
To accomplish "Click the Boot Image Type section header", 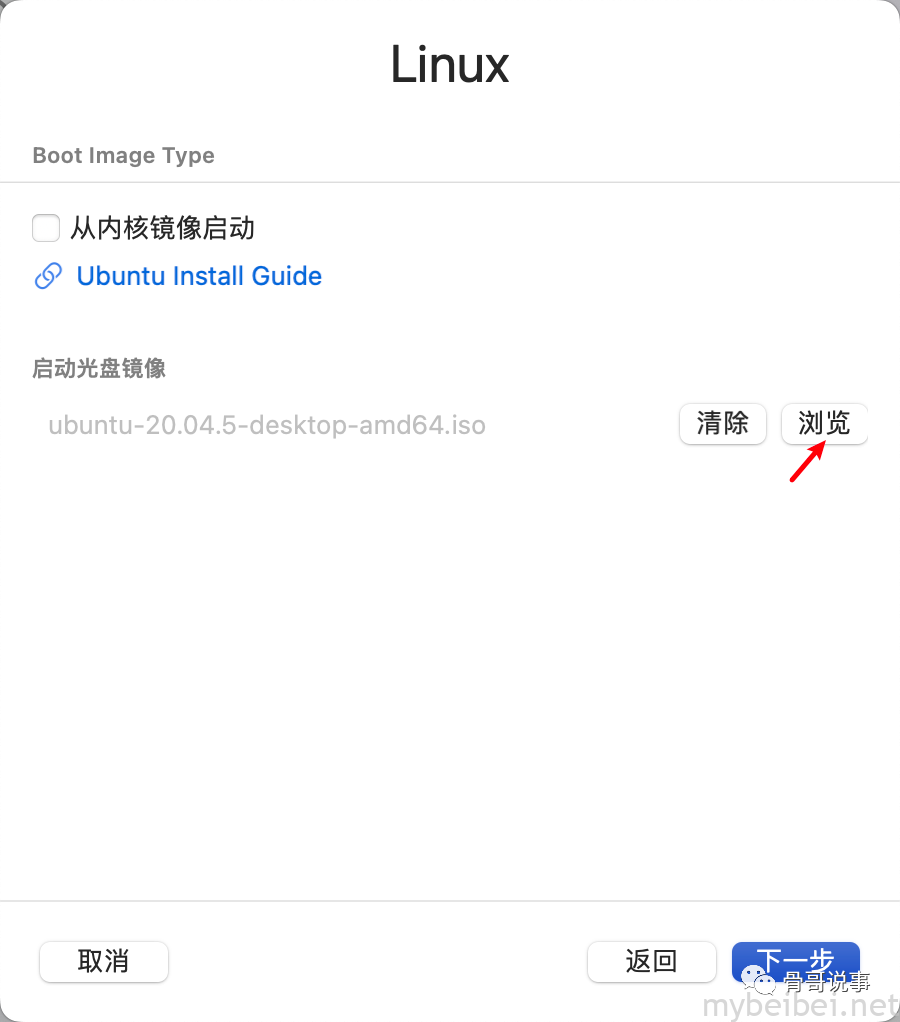I will (x=123, y=155).
